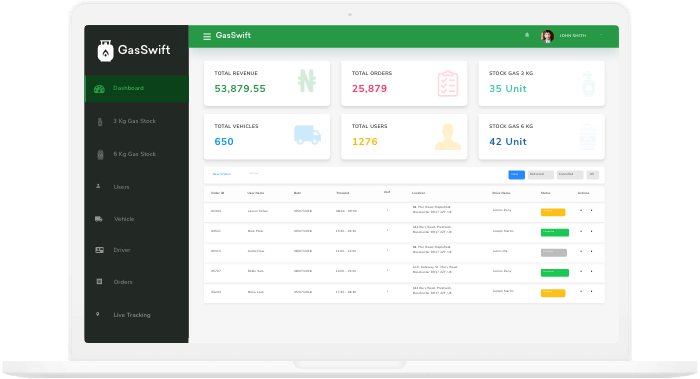Go to the Driver menu item

pos(122,250)
